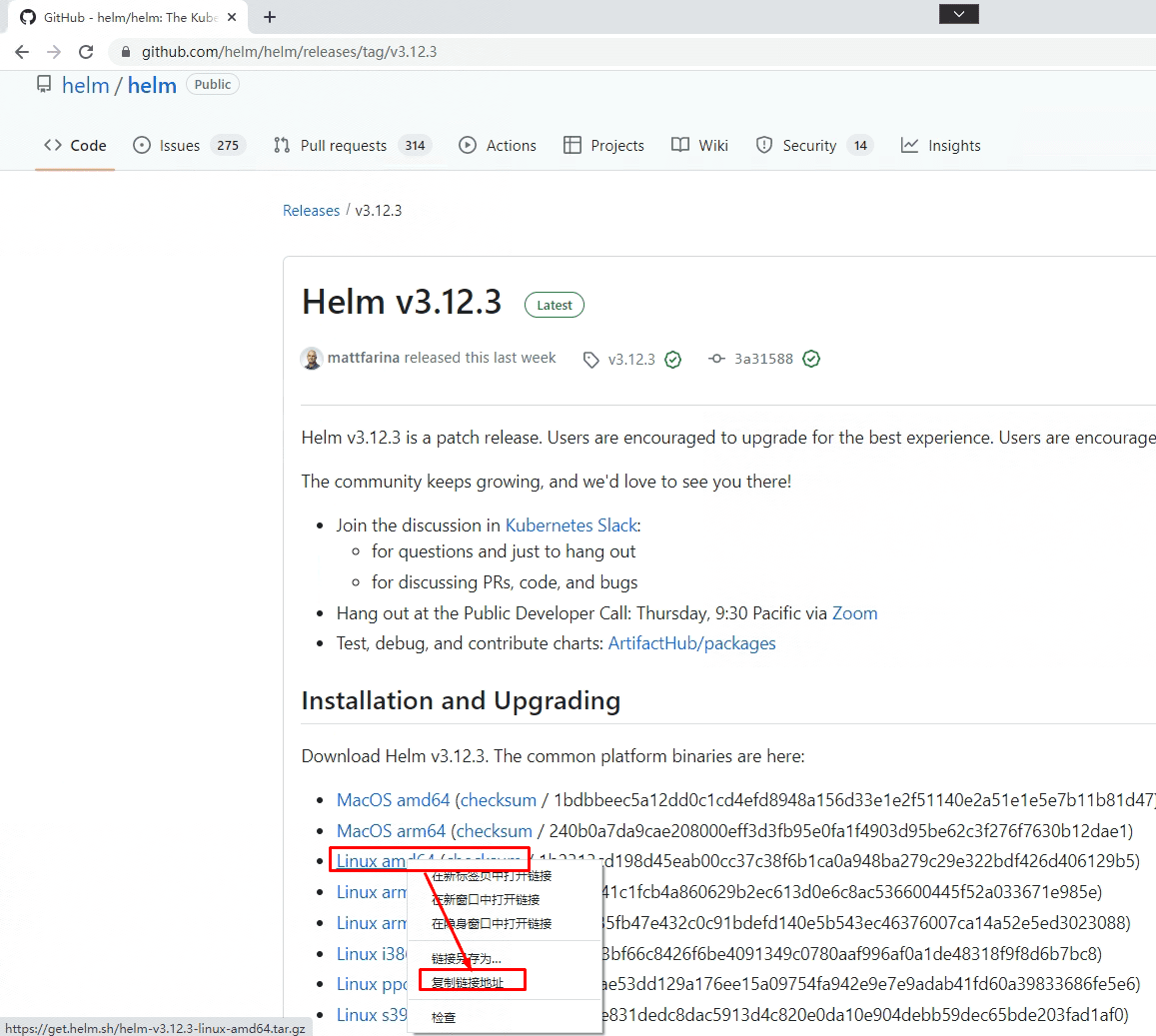Click breadcrumb text 'v3.12.3' after Releases
The height and width of the screenshot is (1036, 1156).
(x=379, y=210)
